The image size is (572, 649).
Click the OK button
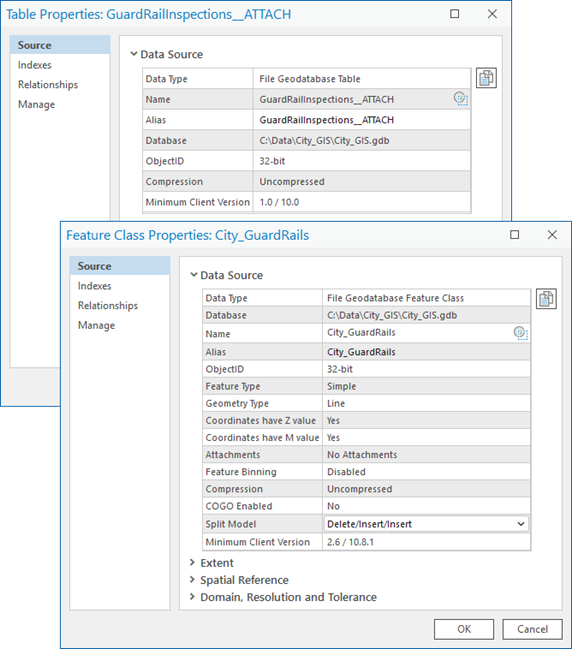(x=464, y=629)
